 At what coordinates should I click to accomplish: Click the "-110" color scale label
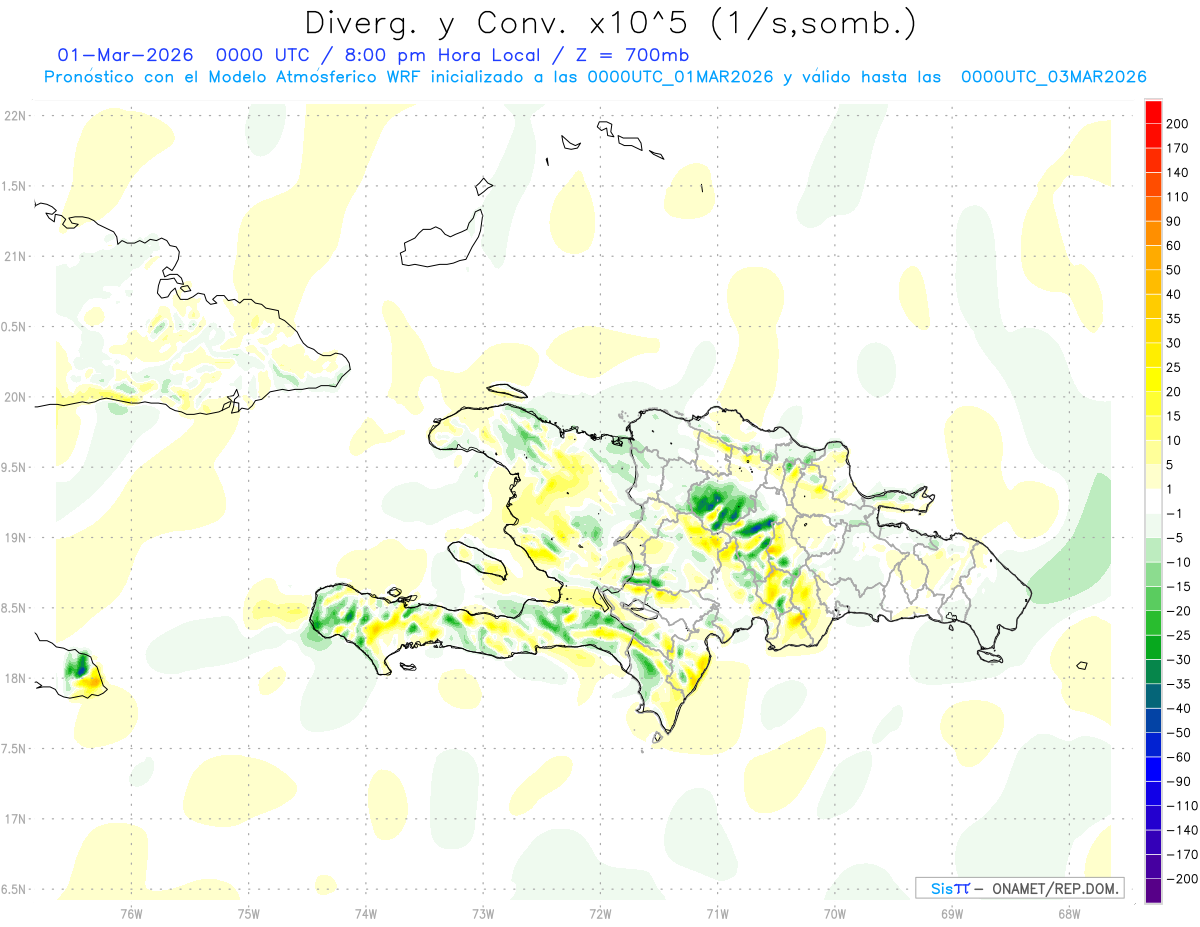click(x=1182, y=805)
